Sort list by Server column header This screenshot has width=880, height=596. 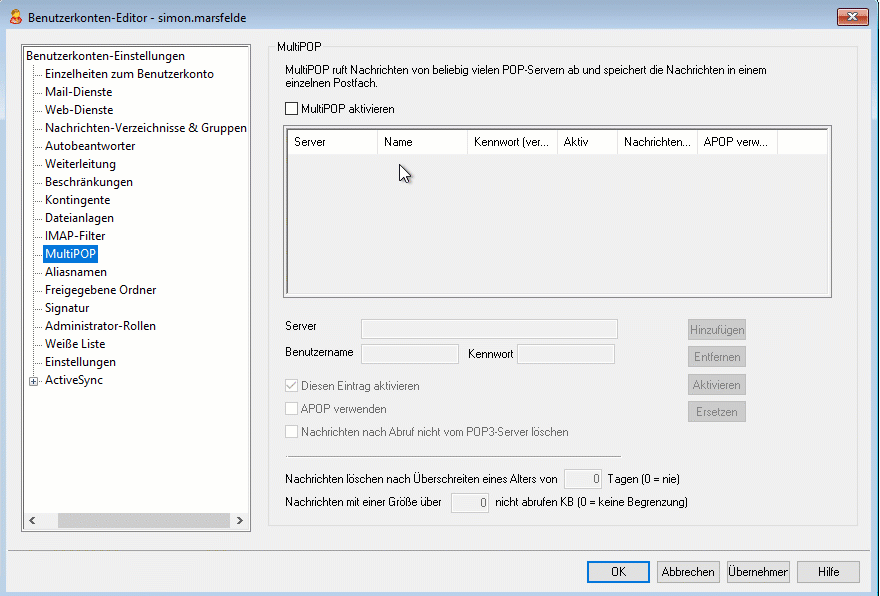point(332,143)
